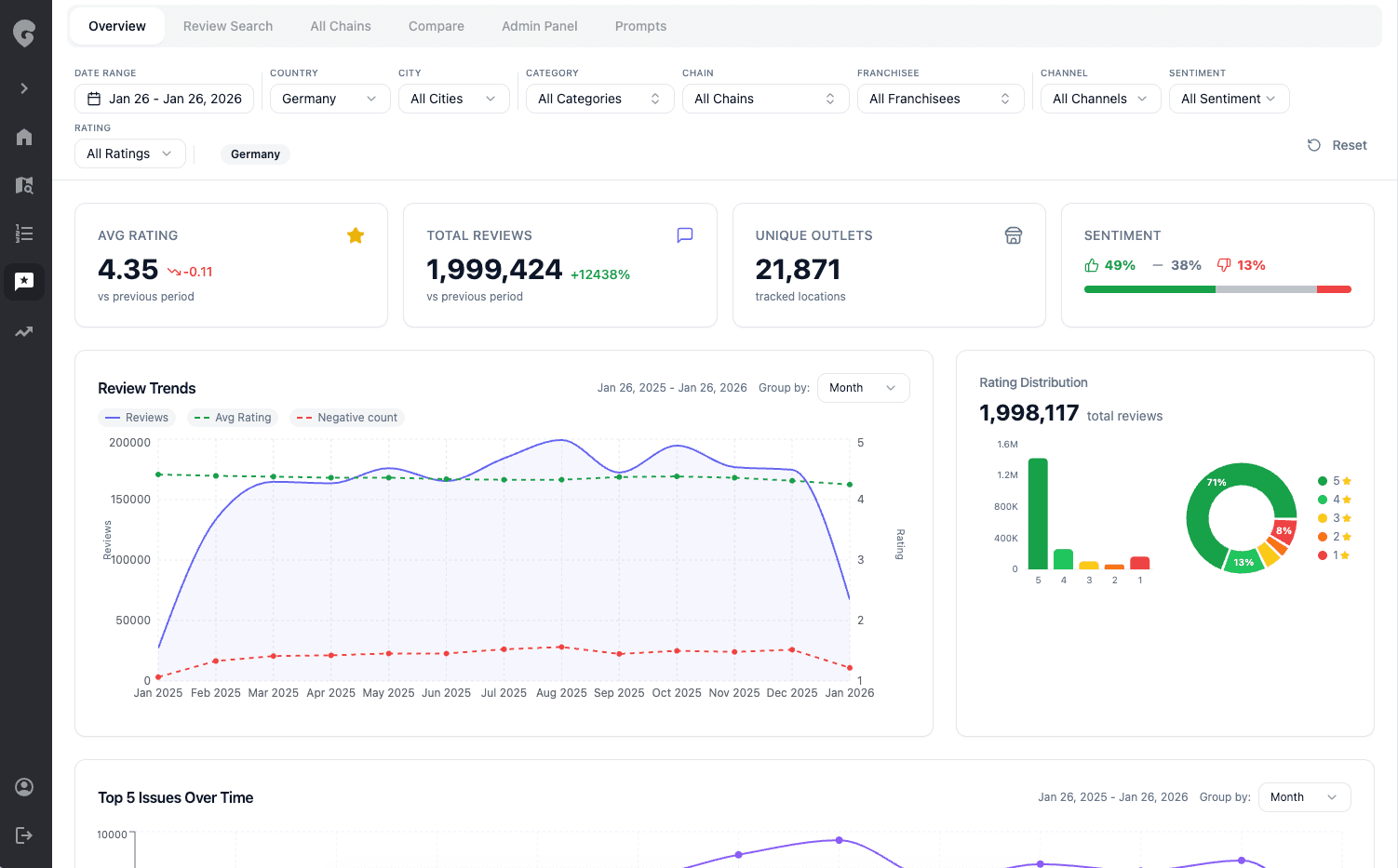The height and width of the screenshot is (868, 1398).
Task: Select the reviews star icon in sidebar
Action: (x=24, y=282)
